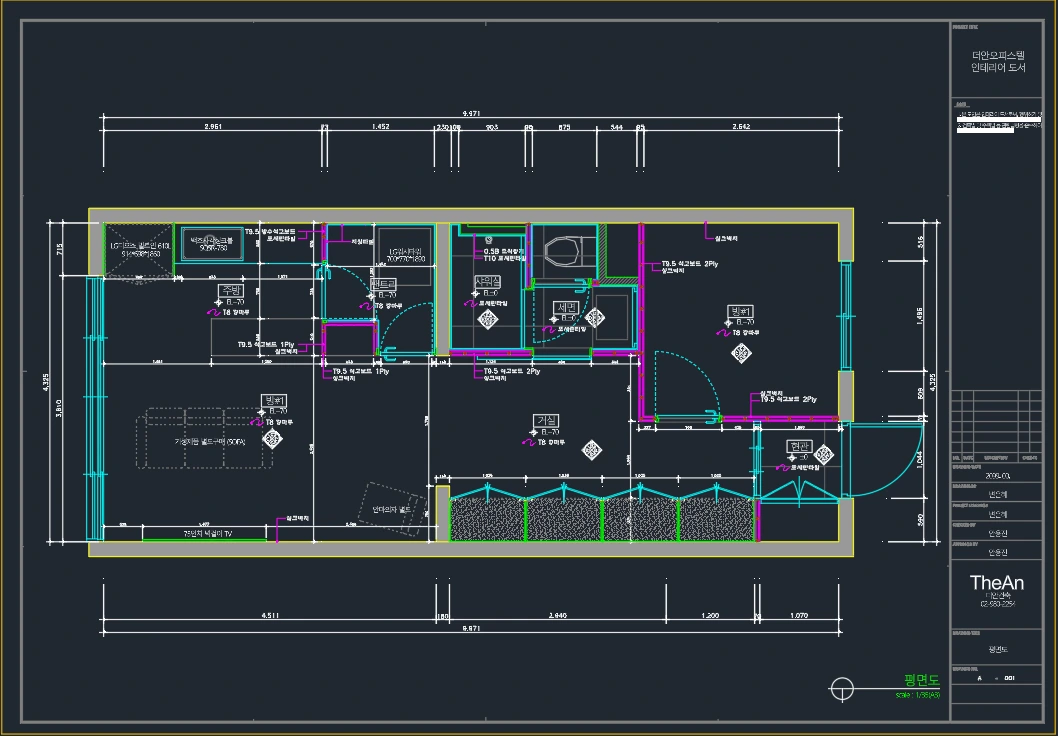Select the project title '더안오피스텔 인테리어 도서'

(998, 61)
